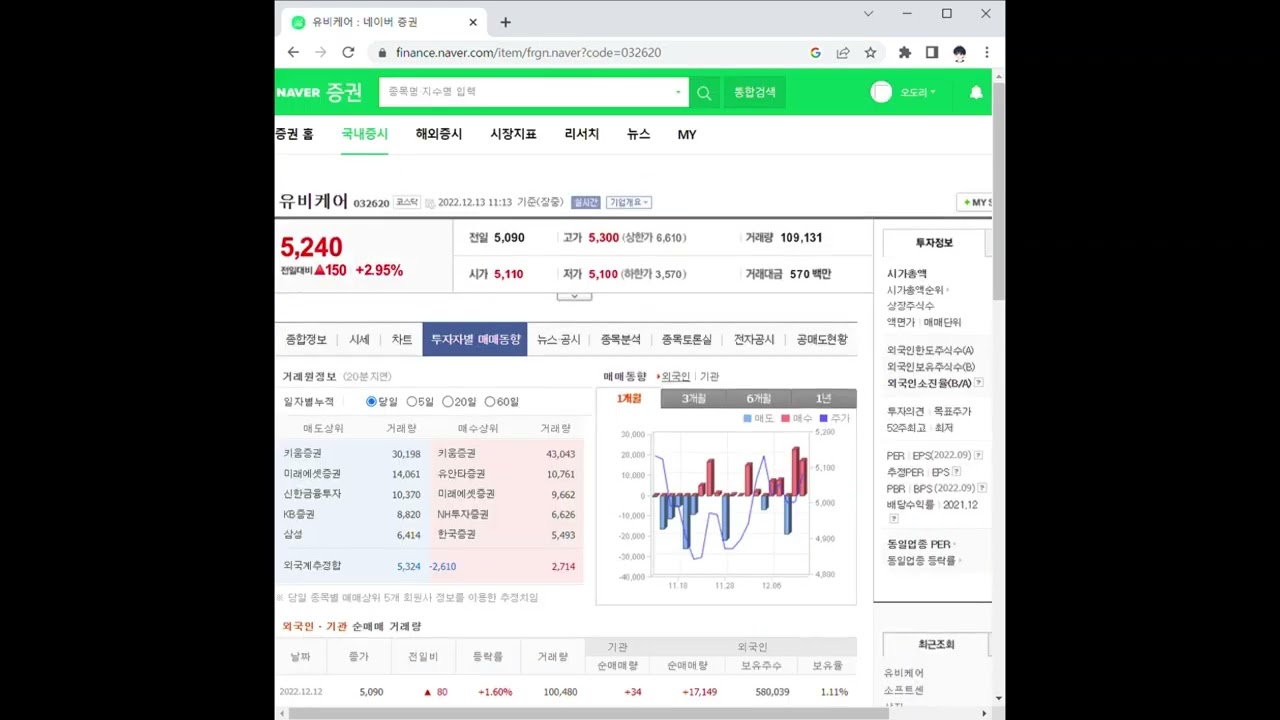
Task: Open the 리서치 menu
Action: pos(581,134)
